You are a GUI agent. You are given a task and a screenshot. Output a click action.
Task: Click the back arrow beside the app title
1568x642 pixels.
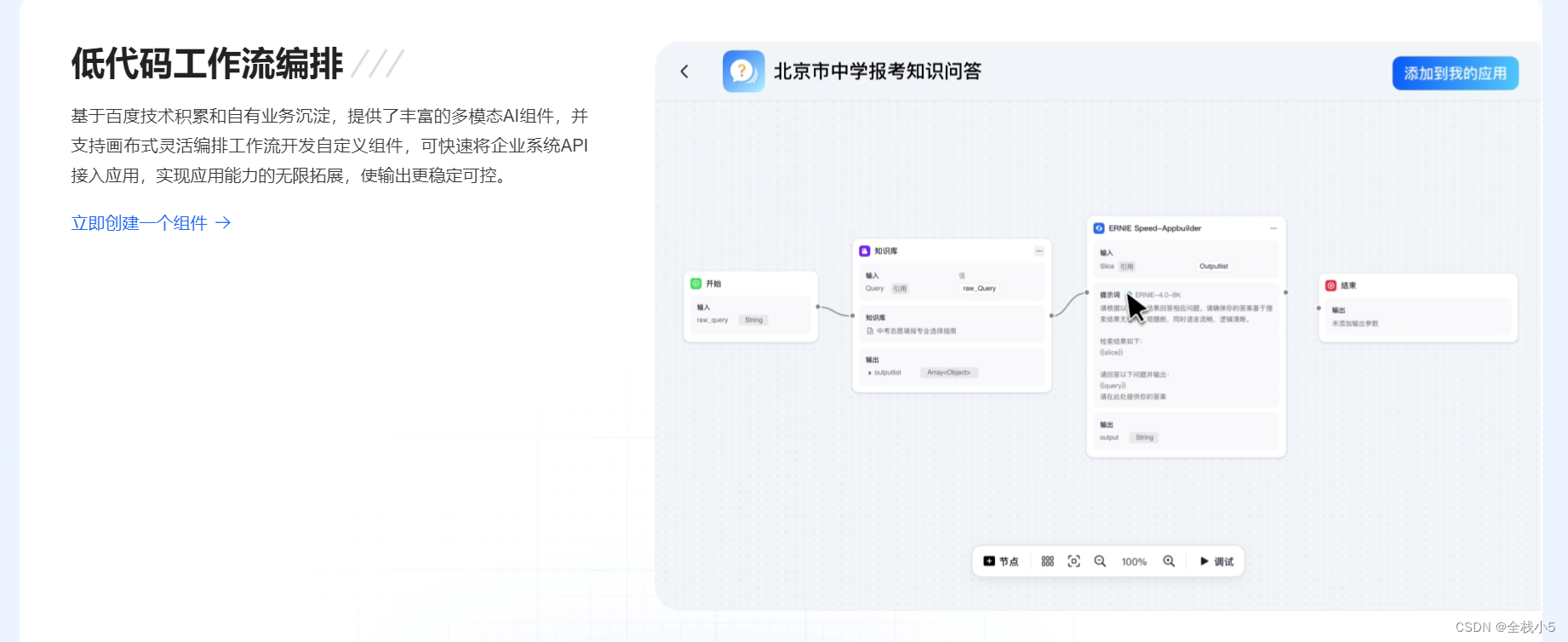(684, 72)
